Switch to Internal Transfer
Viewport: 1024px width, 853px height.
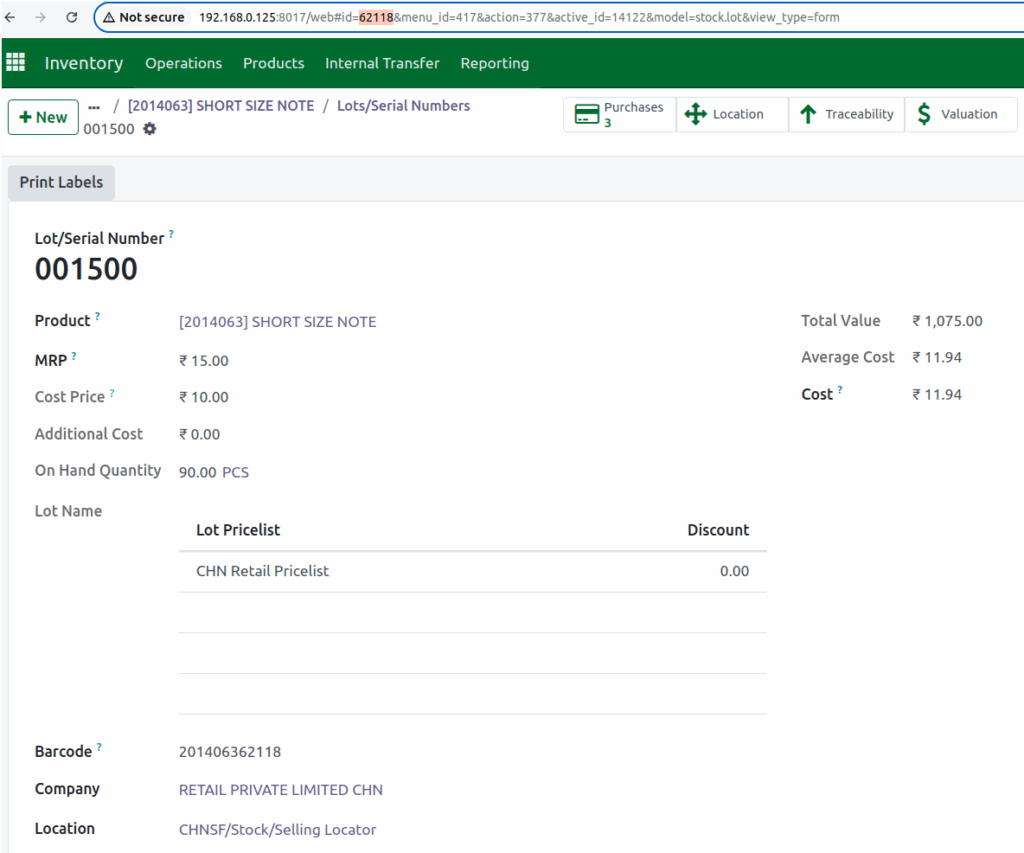(382, 62)
